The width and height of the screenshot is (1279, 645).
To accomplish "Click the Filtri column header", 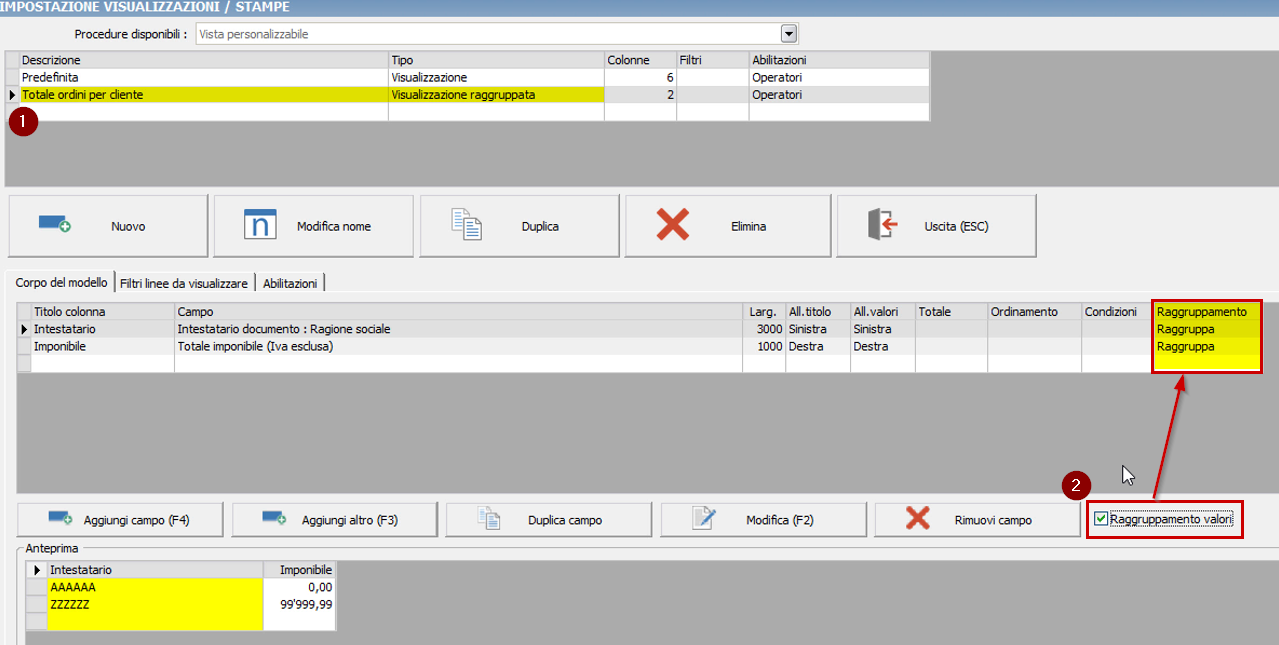I will tap(712, 60).
